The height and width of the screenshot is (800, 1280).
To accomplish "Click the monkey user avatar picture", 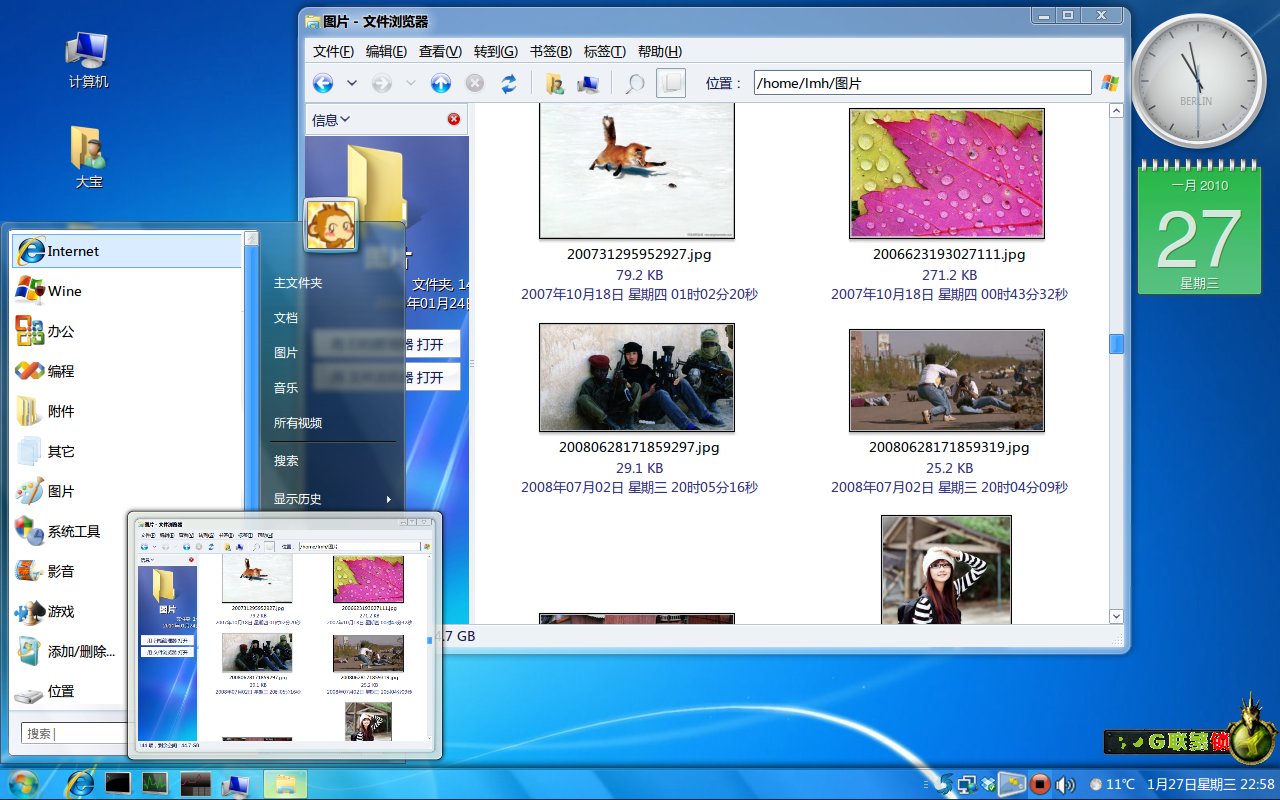I will tap(331, 226).
